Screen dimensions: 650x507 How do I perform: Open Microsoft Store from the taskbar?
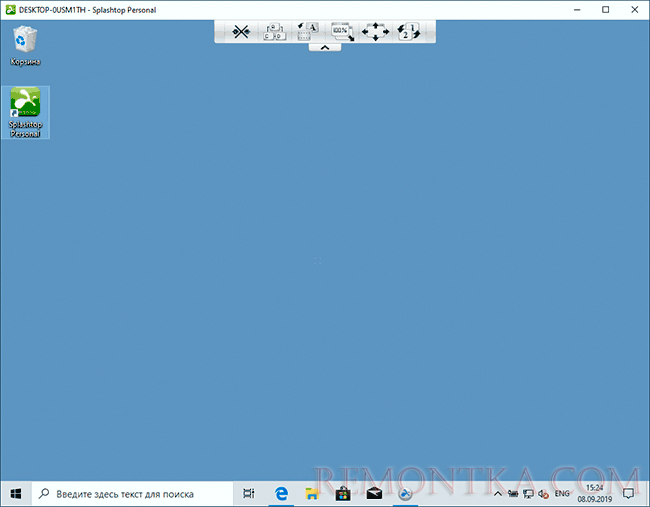(343, 494)
